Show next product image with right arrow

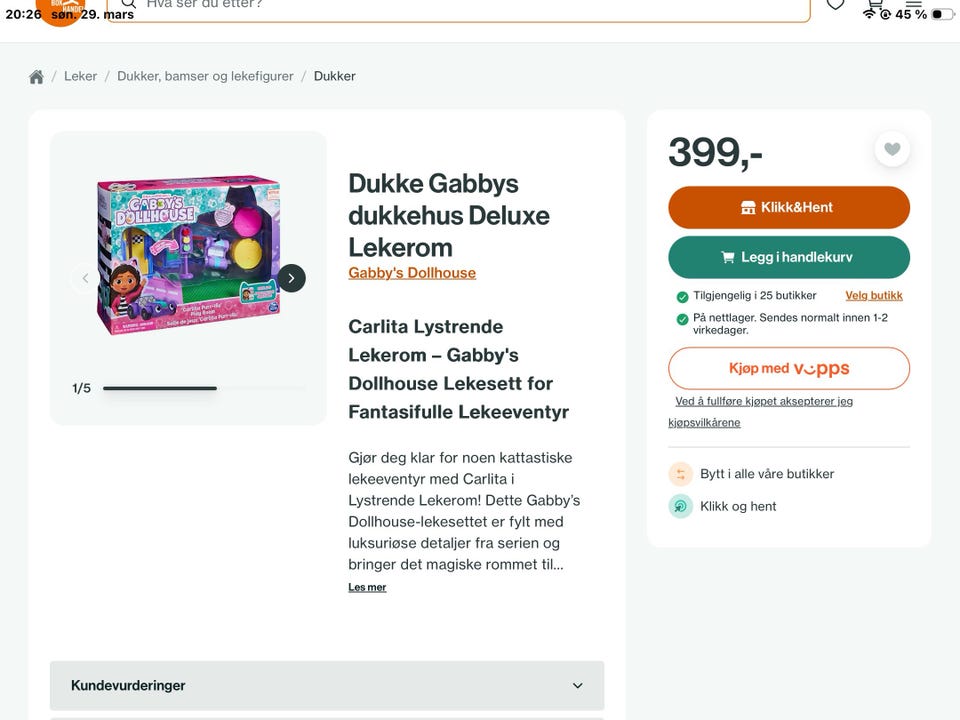(x=291, y=277)
